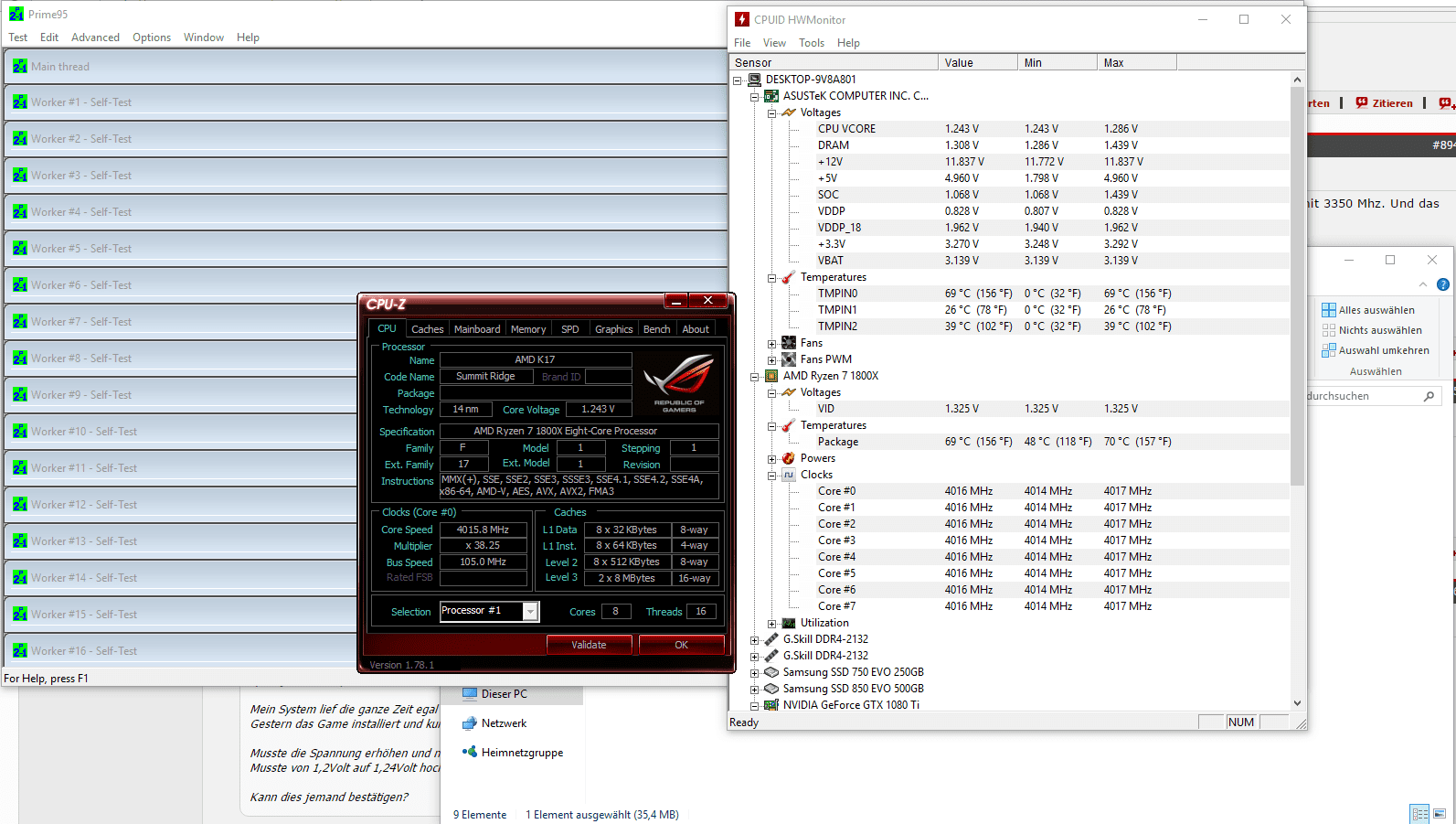Collapse the Explorer ribbon chevron
The width and height of the screenshot is (1456, 824).
click(1423, 284)
